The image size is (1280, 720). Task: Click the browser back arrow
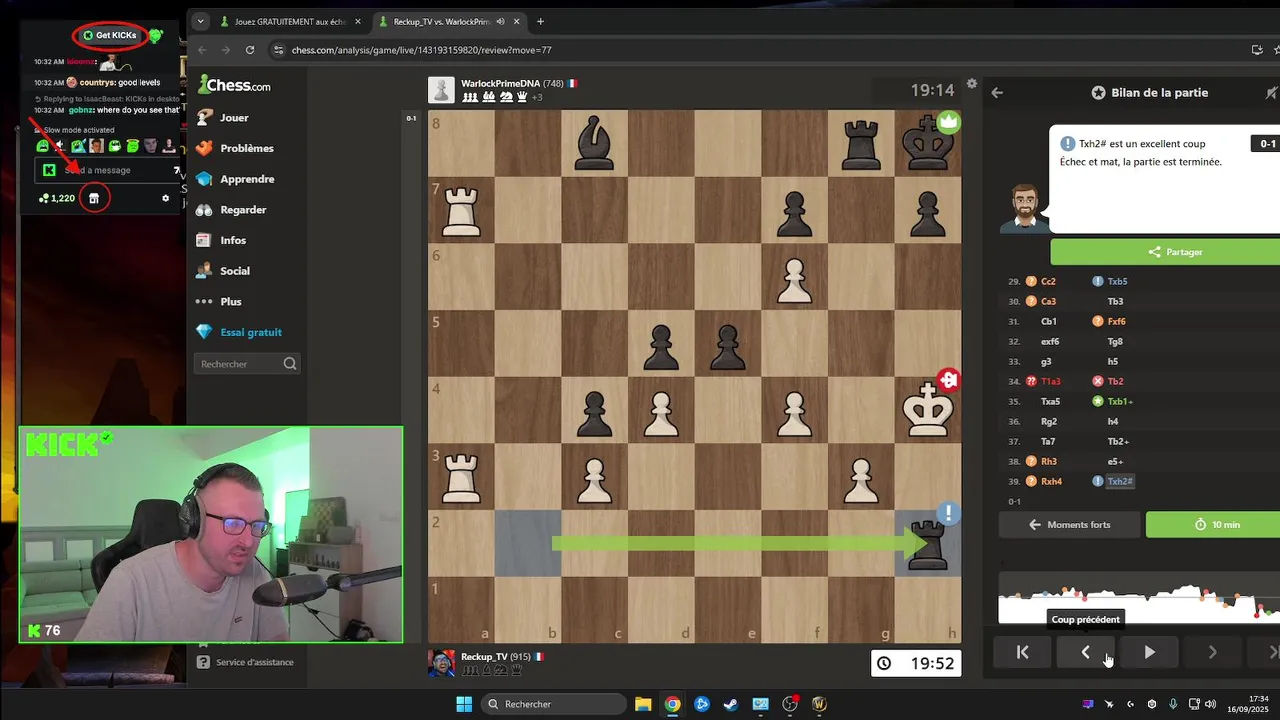(201, 50)
